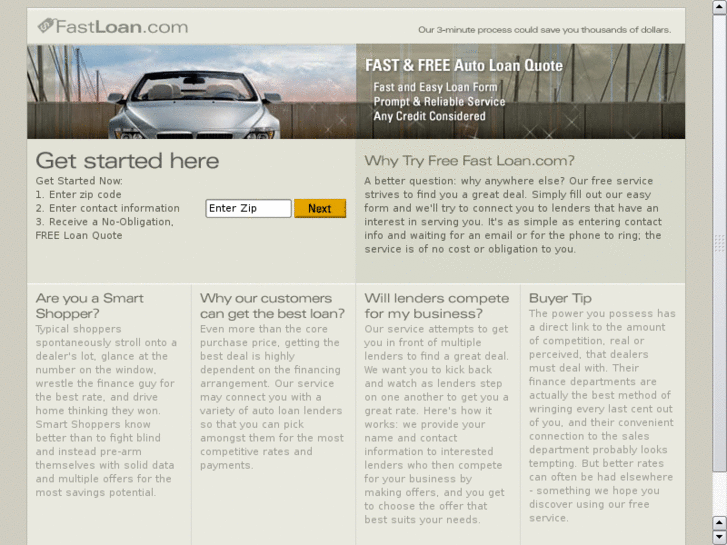Viewport: 727px width, 545px height.
Task: Click the vertical scrollbar thumb grip
Action: coord(719,244)
